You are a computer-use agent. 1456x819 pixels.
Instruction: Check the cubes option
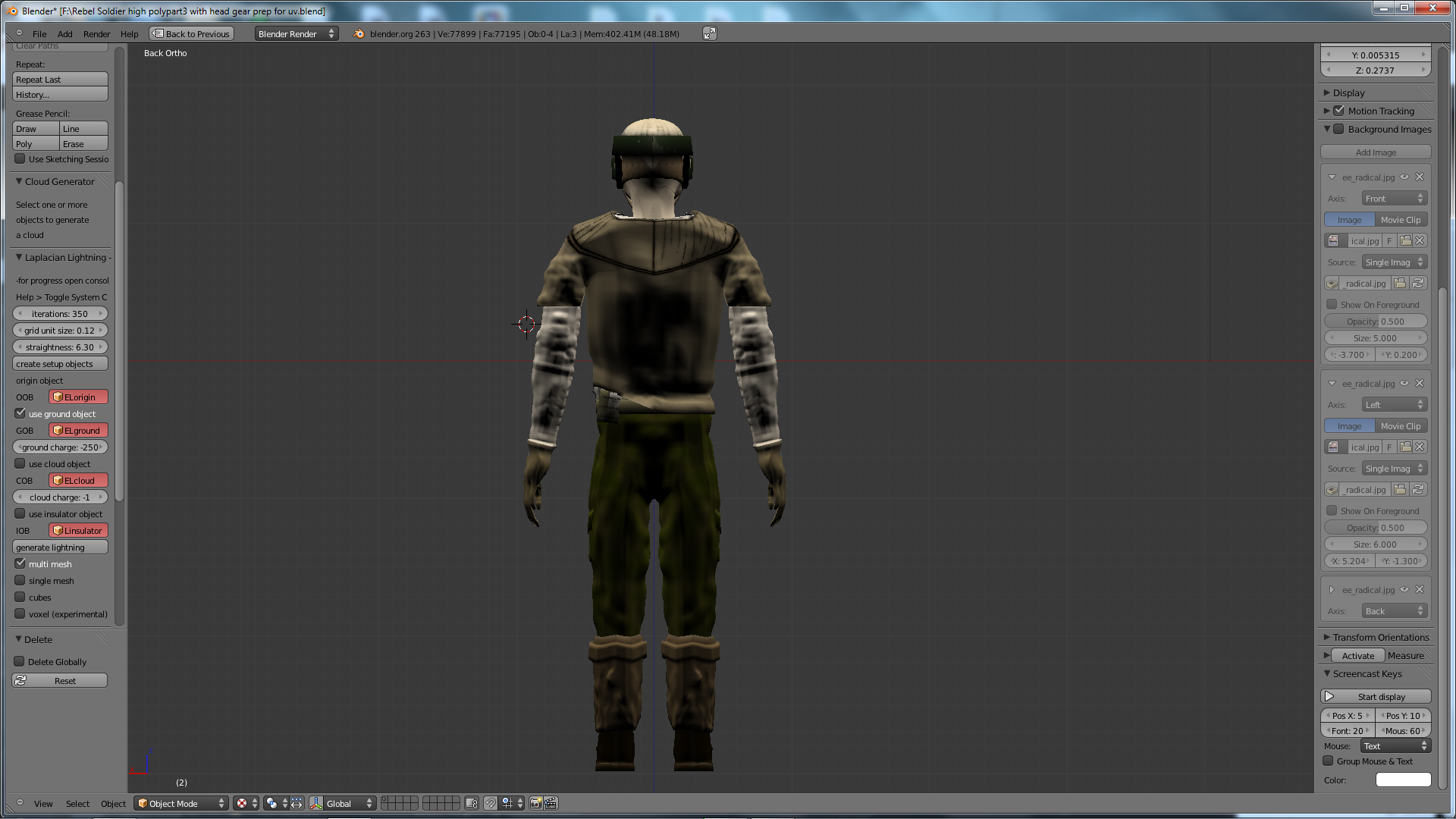(20, 597)
